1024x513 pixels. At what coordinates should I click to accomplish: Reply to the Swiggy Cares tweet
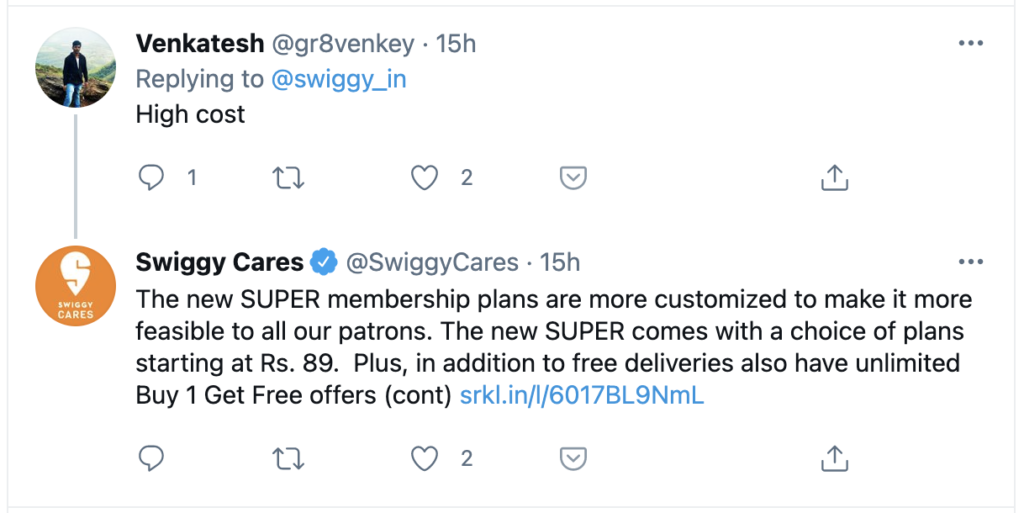(151, 458)
